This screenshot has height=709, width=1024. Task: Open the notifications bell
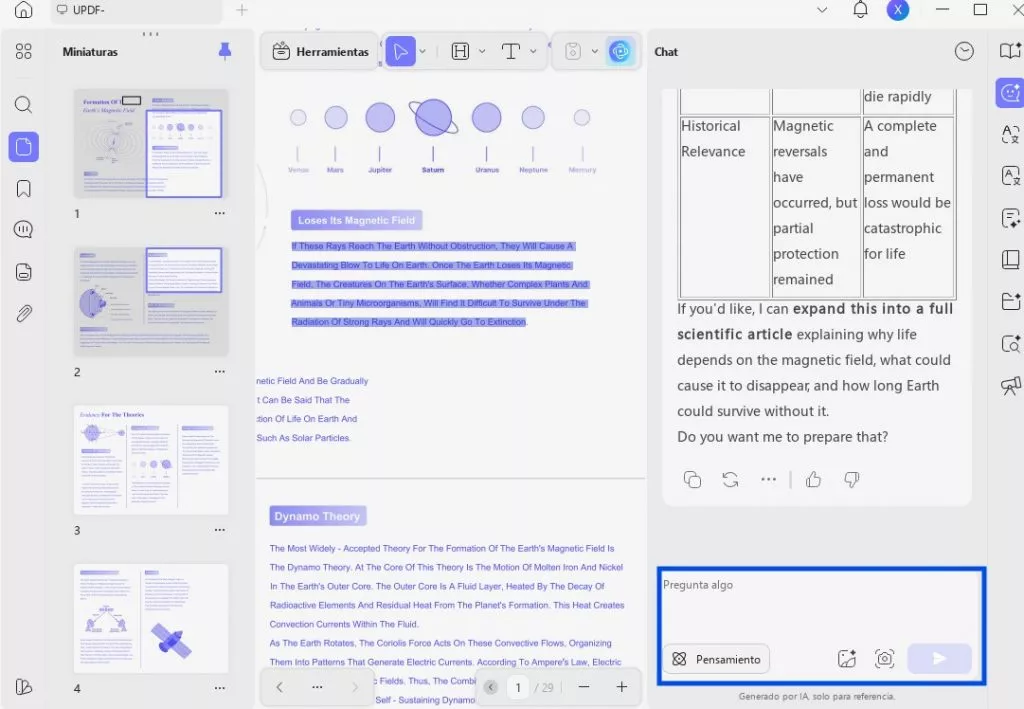pyautogui.click(x=861, y=10)
